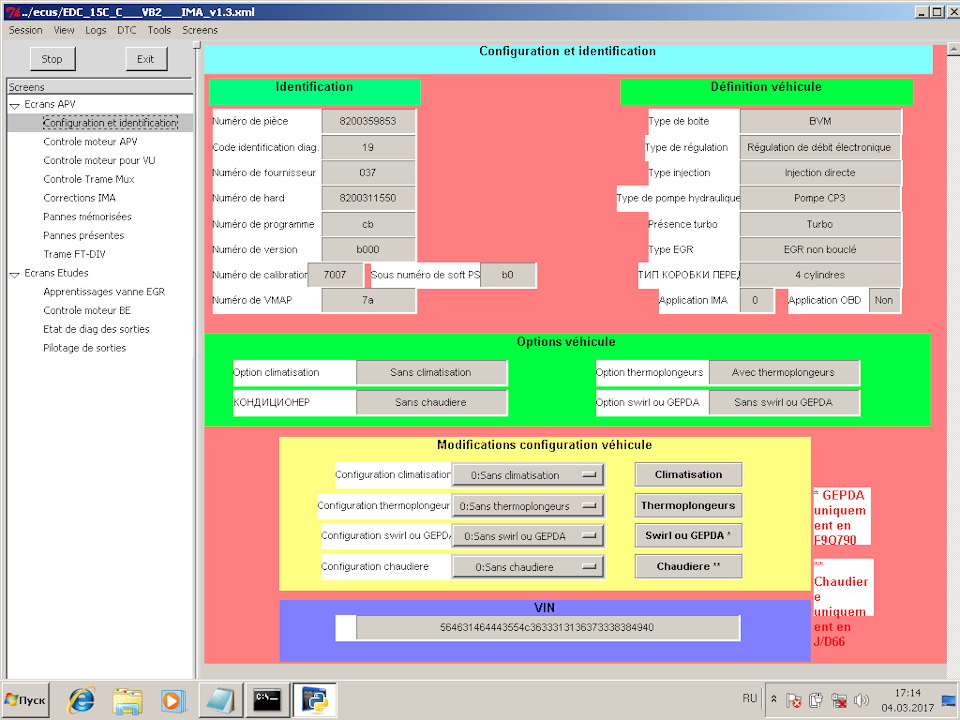Open the Session menu
The width and height of the screenshot is (960, 720).
coord(25,30)
